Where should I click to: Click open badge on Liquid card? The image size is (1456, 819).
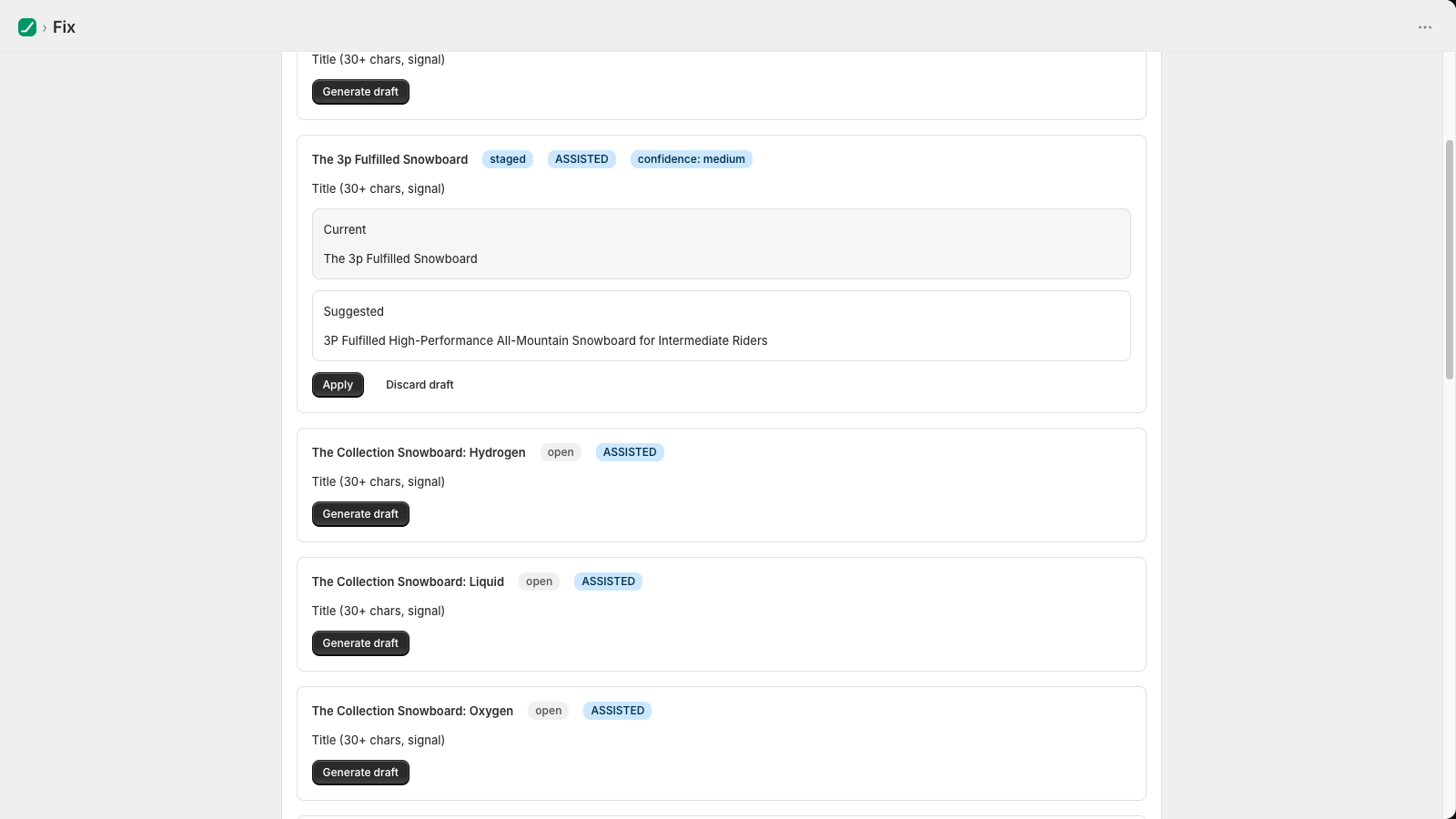(x=539, y=581)
